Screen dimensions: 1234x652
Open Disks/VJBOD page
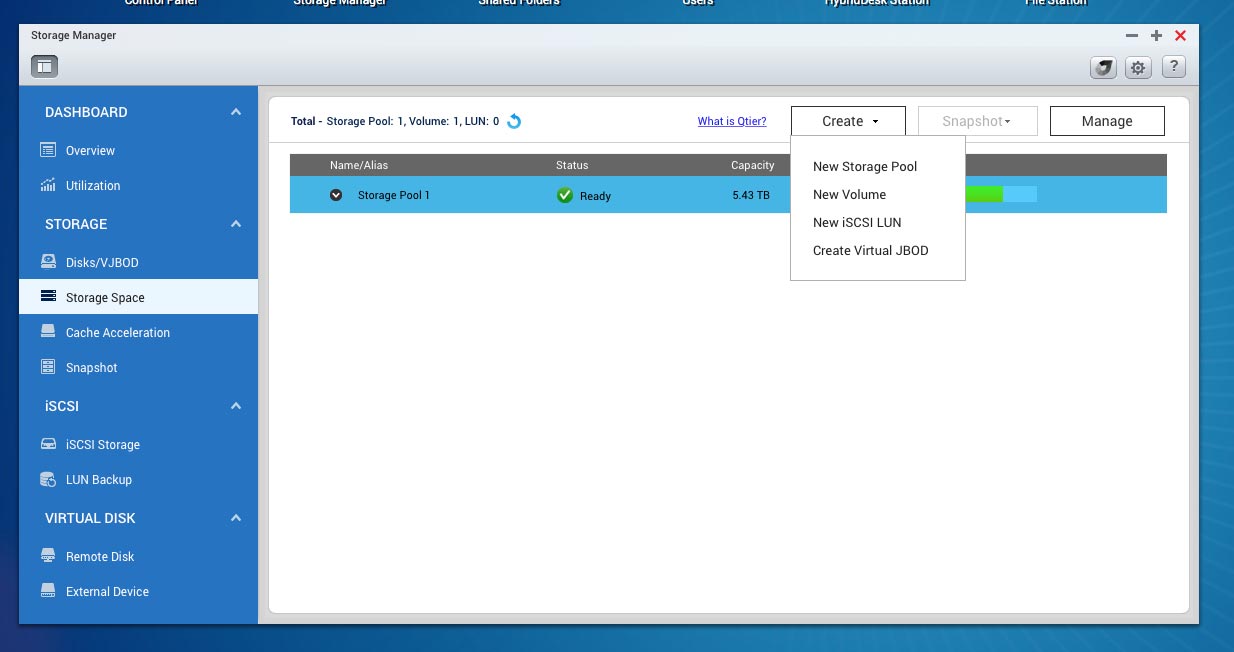point(102,263)
